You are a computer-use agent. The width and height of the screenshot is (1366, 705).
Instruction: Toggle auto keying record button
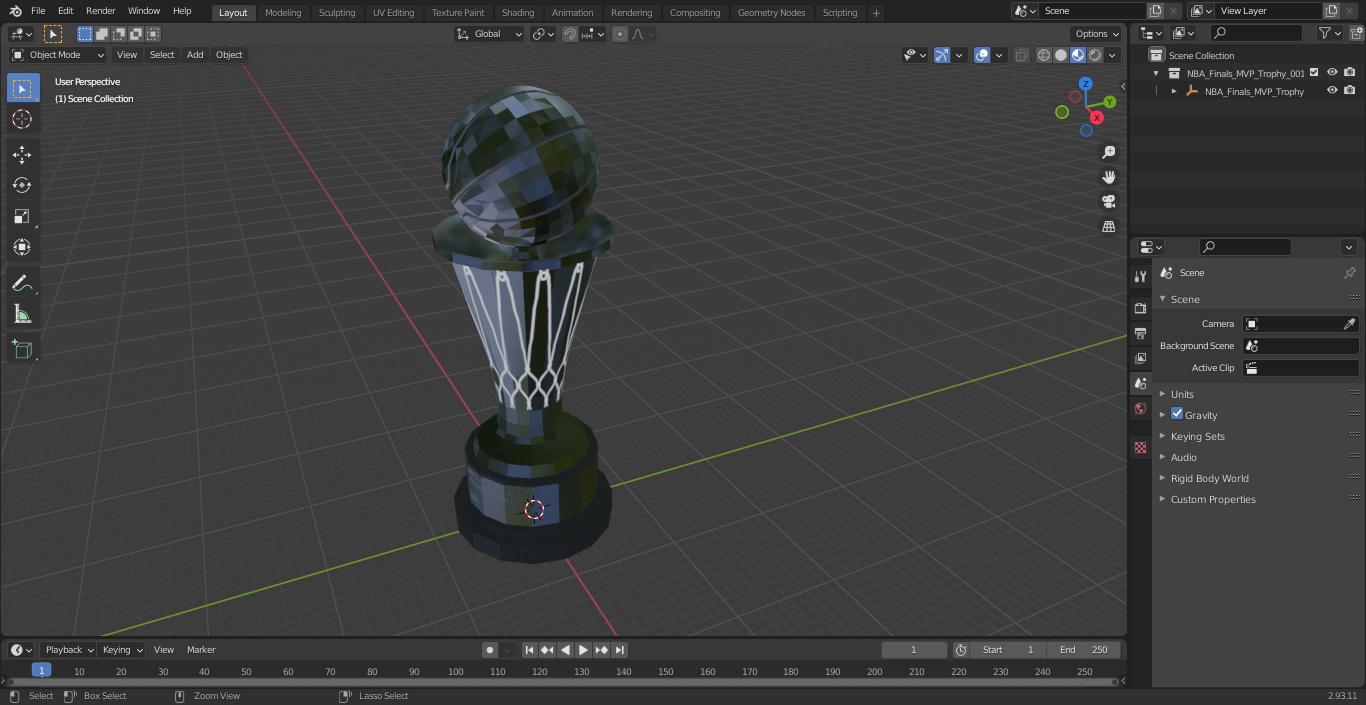489,650
